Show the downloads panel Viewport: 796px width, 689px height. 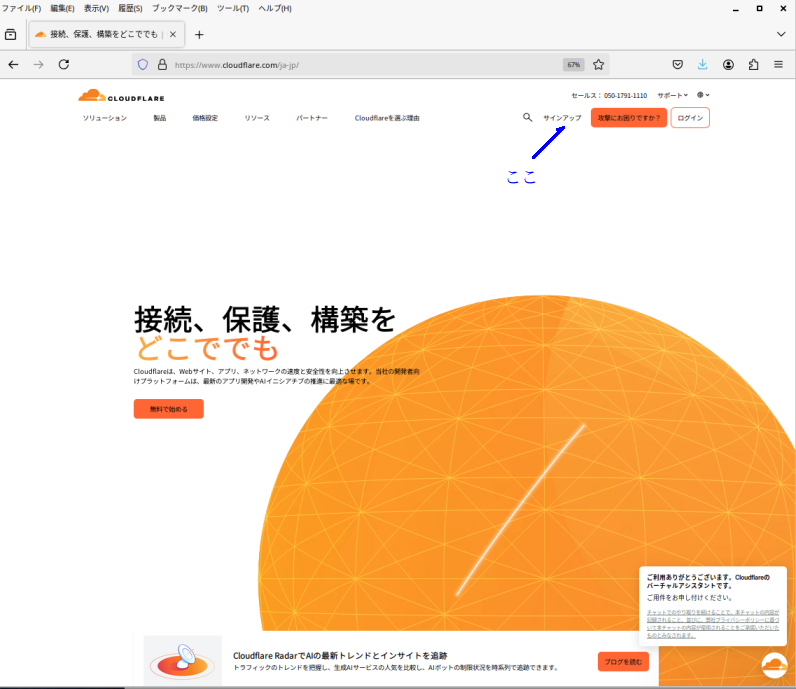coord(703,64)
